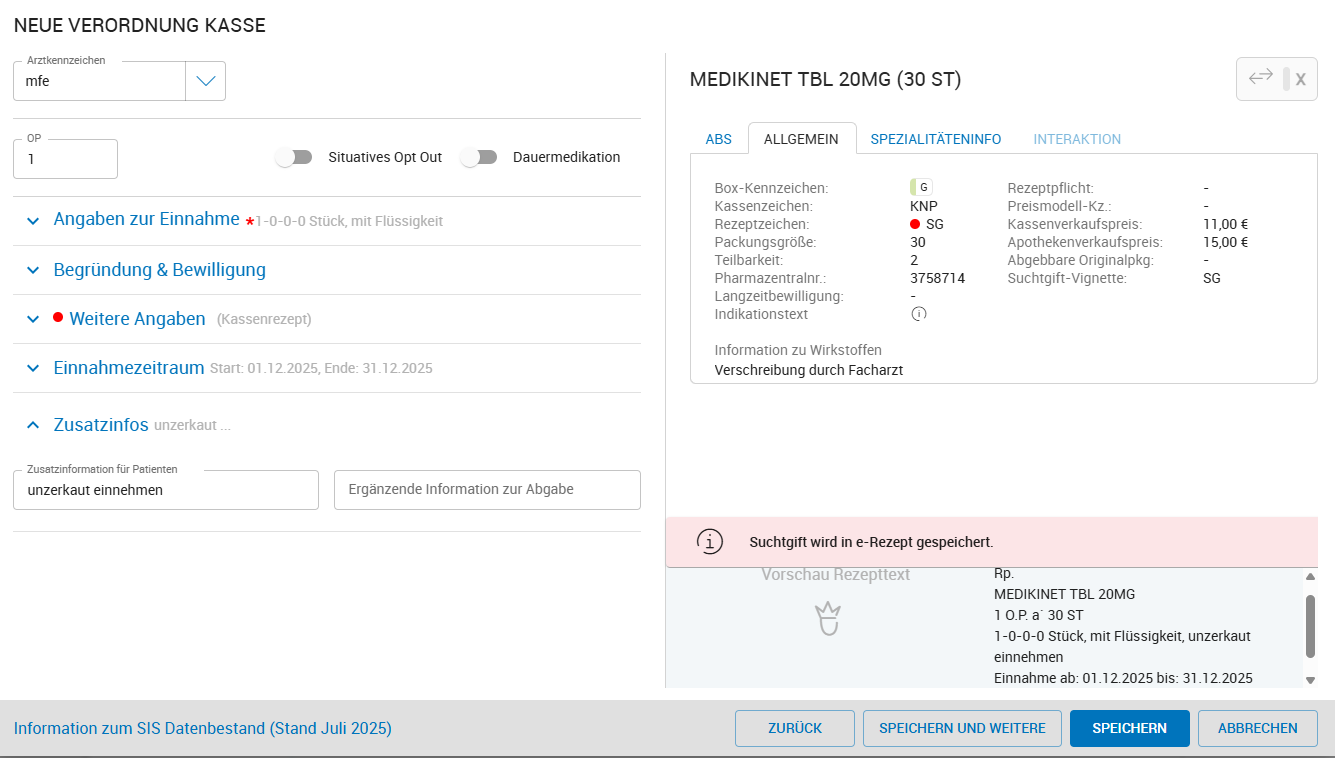Expand the Angaben zur Einnahme section
Viewport: 1335px width, 758px height.
(146, 220)
